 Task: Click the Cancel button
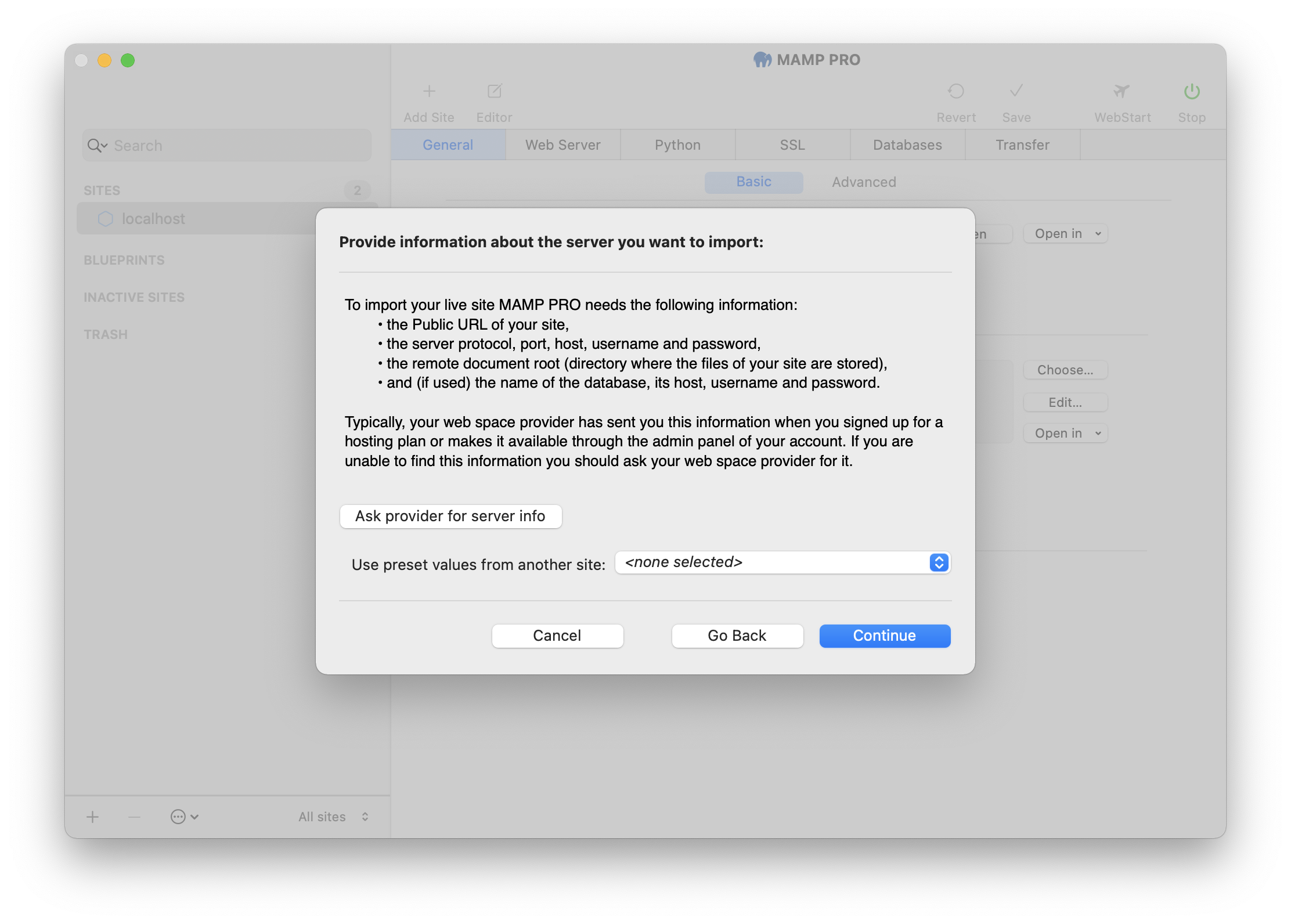pyautogui.click(x=557, y=636)
